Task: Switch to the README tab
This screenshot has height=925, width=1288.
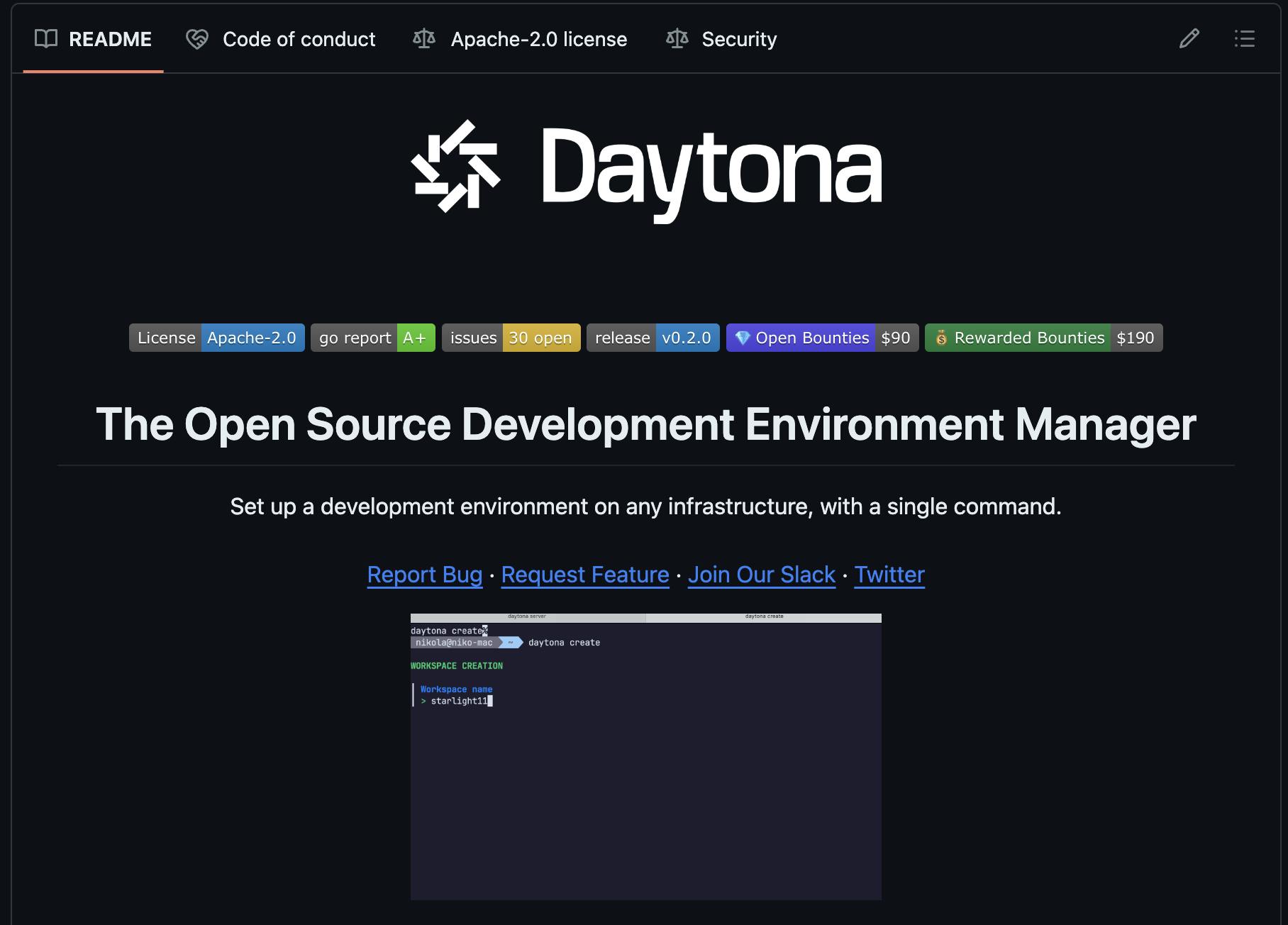Action: point(93,39)
